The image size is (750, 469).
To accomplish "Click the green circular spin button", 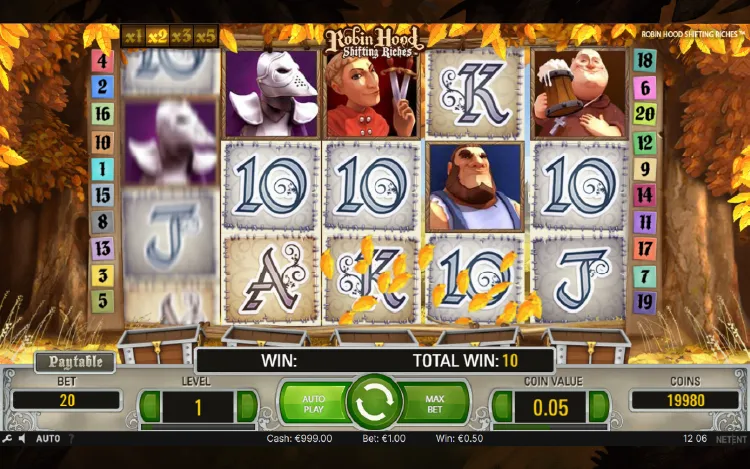I will coord(375,402).
